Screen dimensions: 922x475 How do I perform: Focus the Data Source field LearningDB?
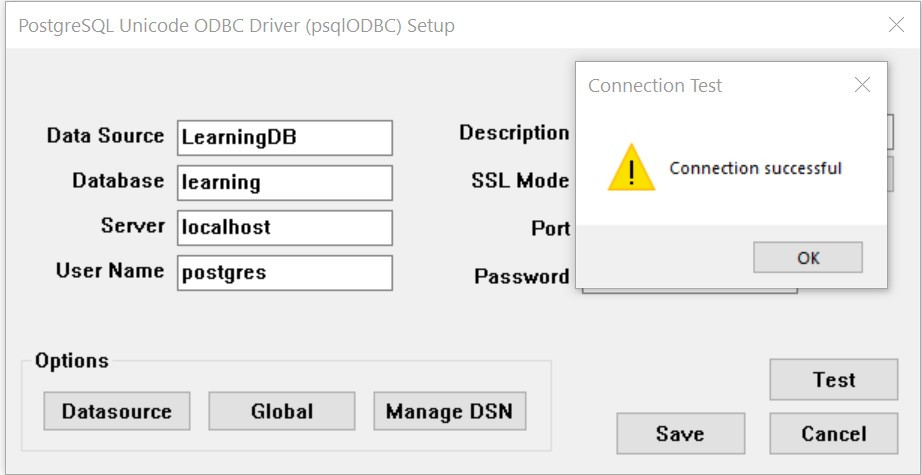pyautogui.click(x=285, y=138)
